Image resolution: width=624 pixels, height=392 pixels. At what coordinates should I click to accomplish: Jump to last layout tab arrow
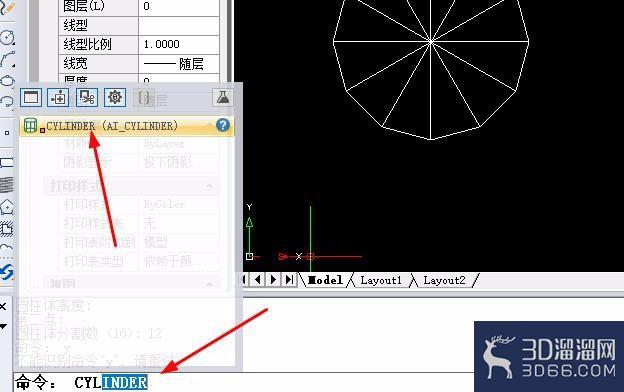tap(290, 279)
